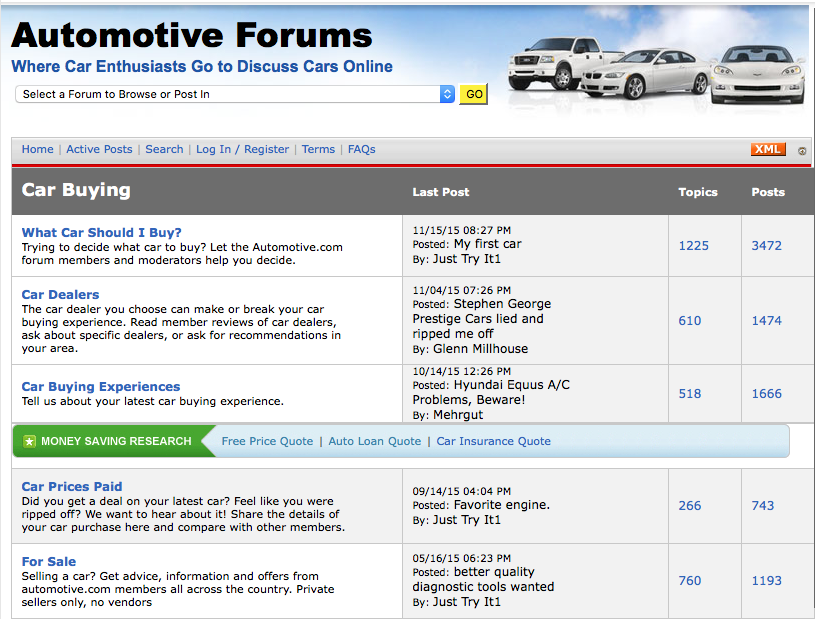Click the blue dropdown arrow on the forum selector
This screenshot has width=815, height=619.
click(x=446, y=94)
